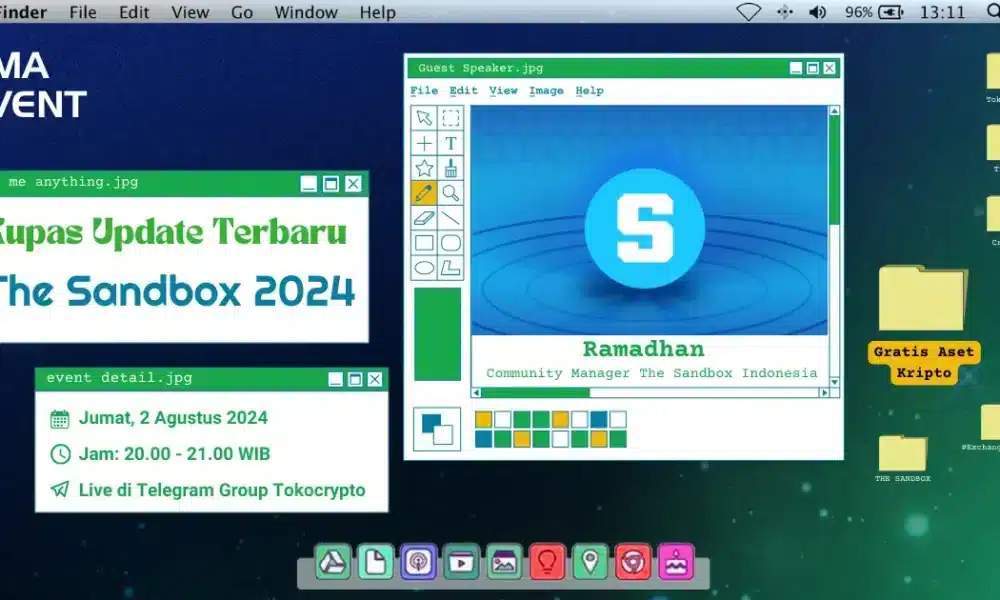Maximize the event detail.jpg window
This screenshot has height=600, width=1000.
355,379
